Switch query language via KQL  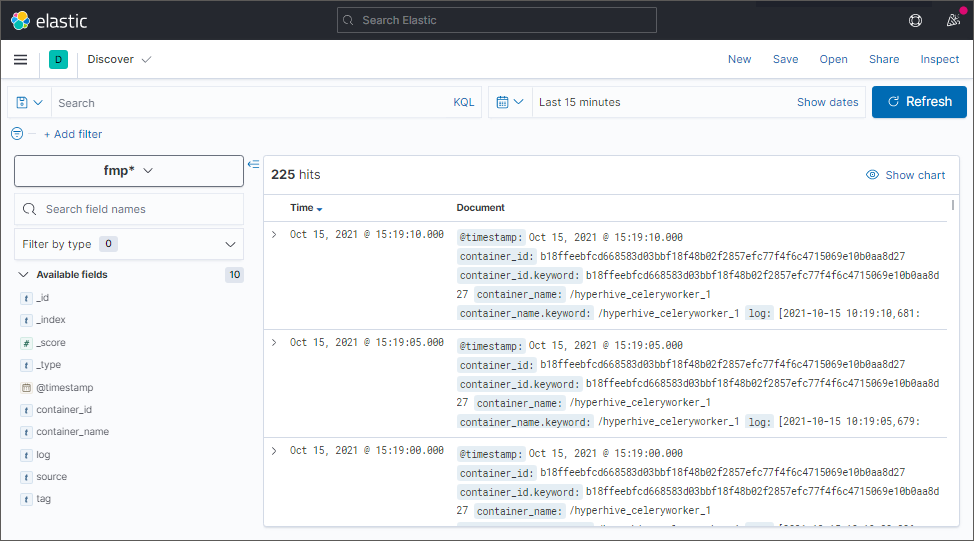(x=464, y=102)
